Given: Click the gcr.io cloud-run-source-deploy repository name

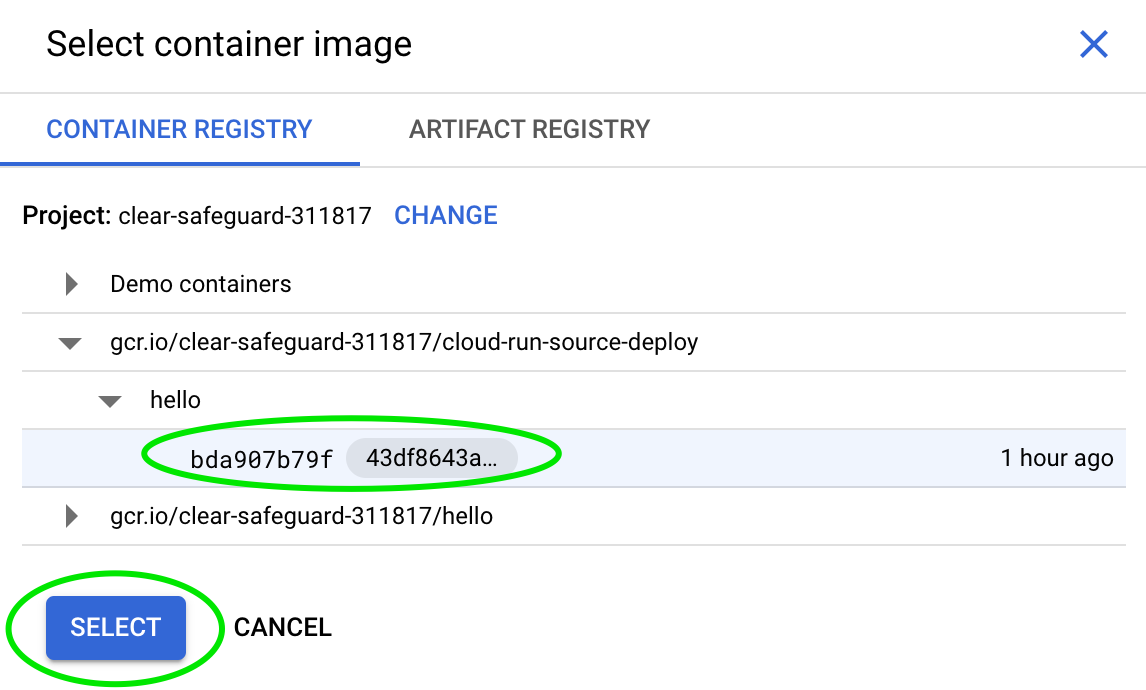Looking at the screenshot, I should pyautogui.click(x=404, y=342).
